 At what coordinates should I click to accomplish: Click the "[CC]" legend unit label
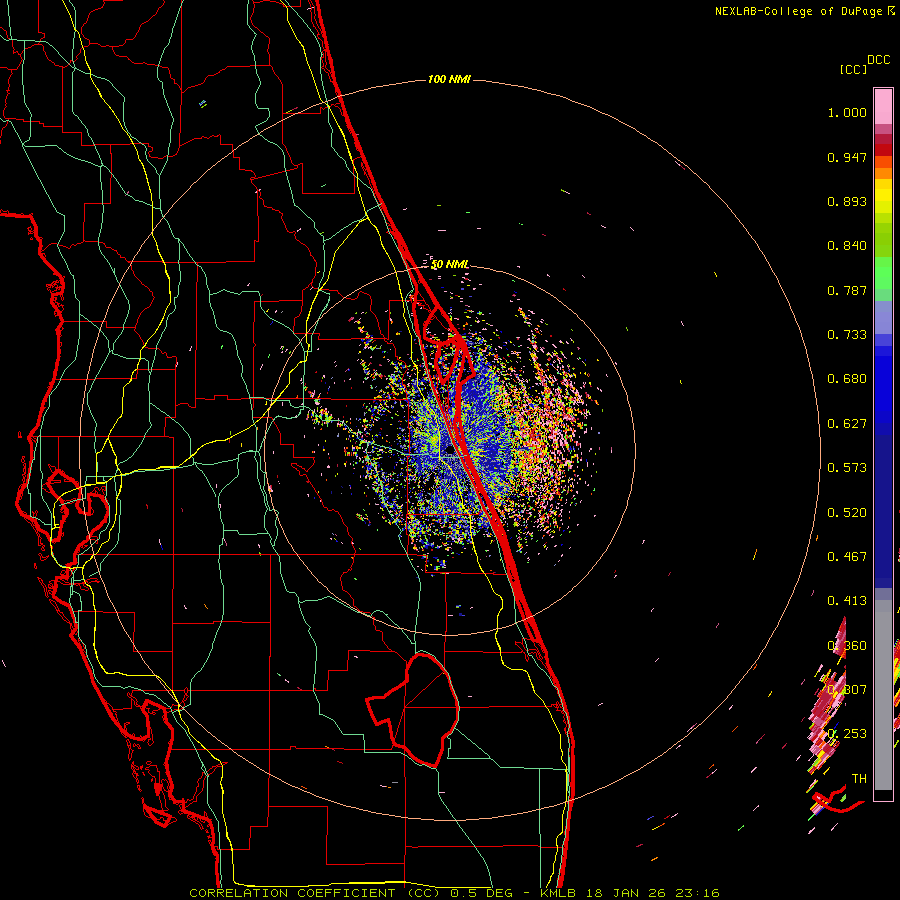click(853, 69)
